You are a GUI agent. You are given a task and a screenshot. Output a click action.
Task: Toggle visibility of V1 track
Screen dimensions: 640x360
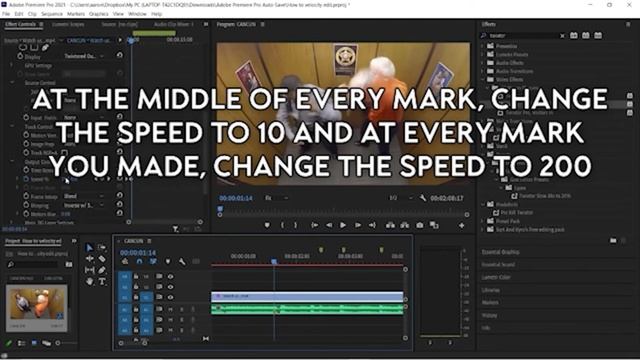click(170, 297)
